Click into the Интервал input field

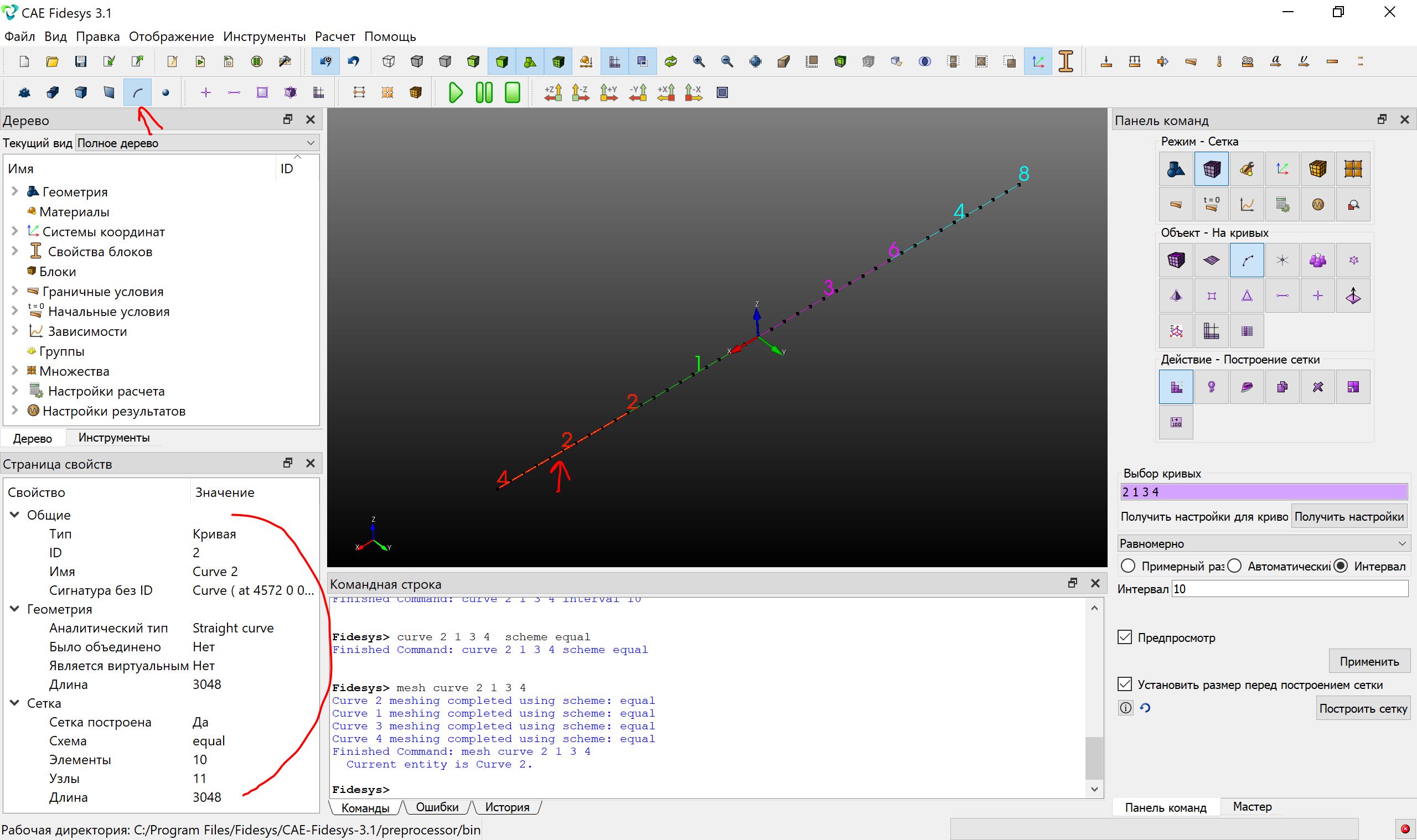pos(1290,589)
